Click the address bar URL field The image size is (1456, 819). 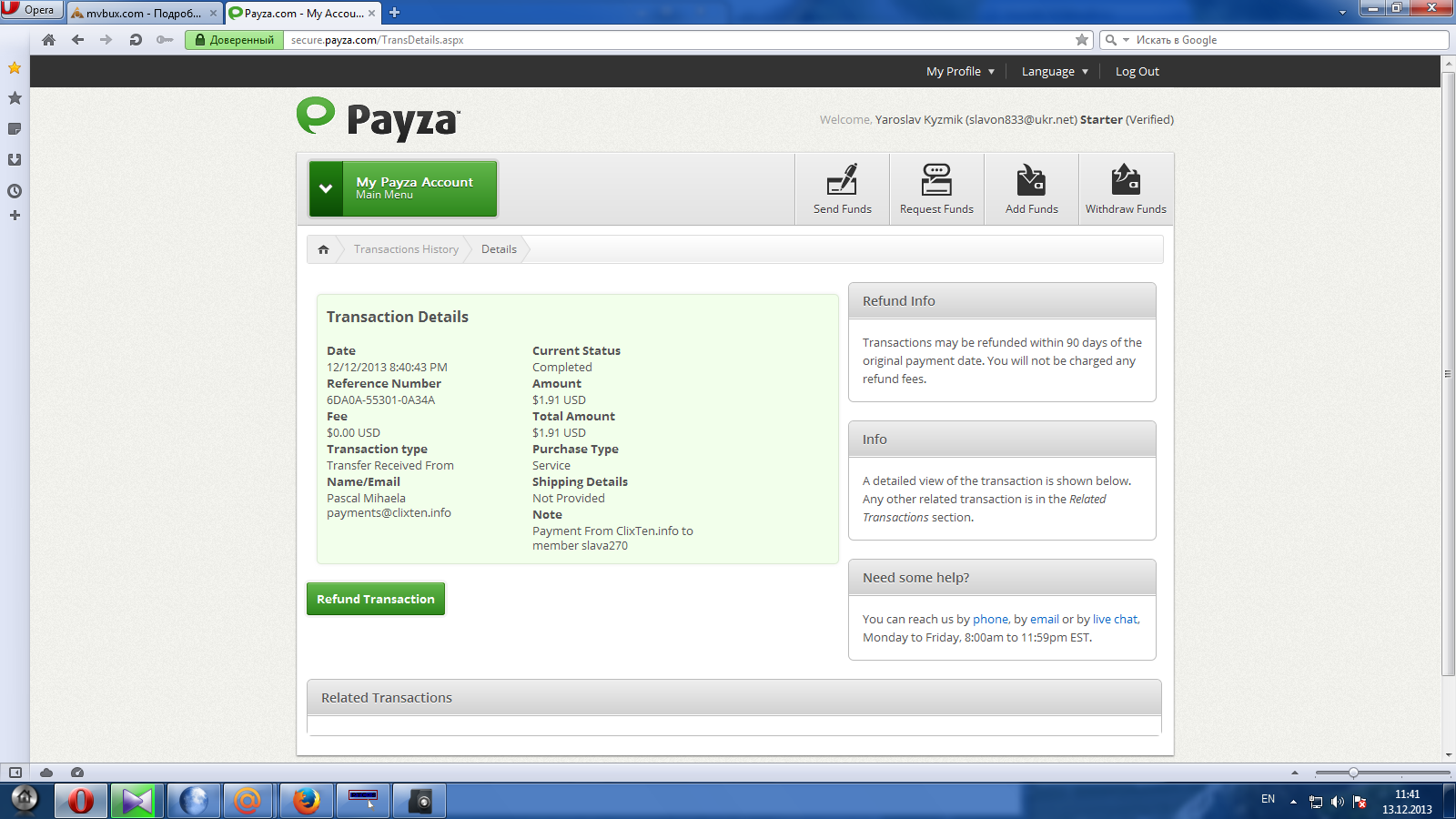(678, 40)
